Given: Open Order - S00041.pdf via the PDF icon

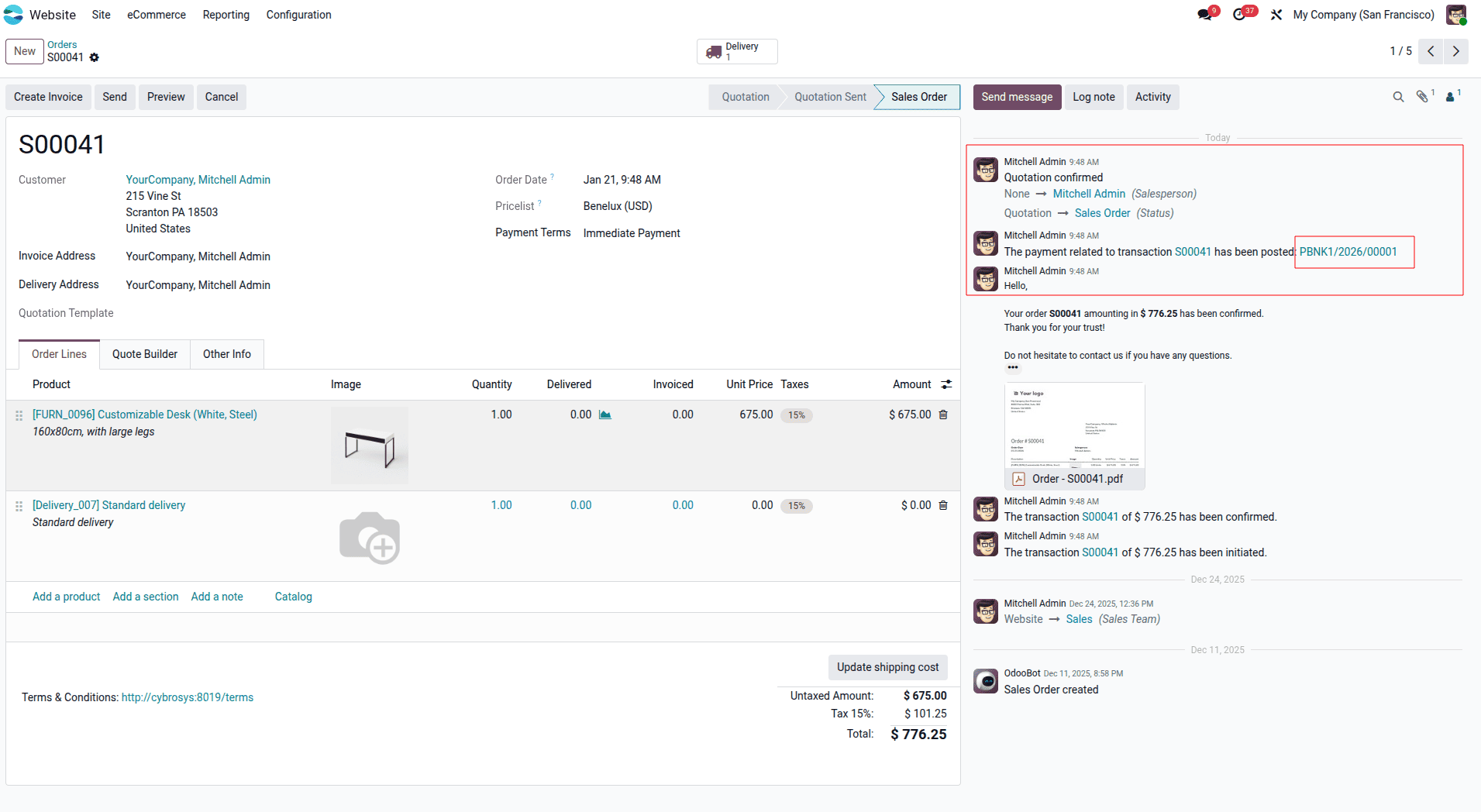Looking at the screenshot, I should [1018, 479].
